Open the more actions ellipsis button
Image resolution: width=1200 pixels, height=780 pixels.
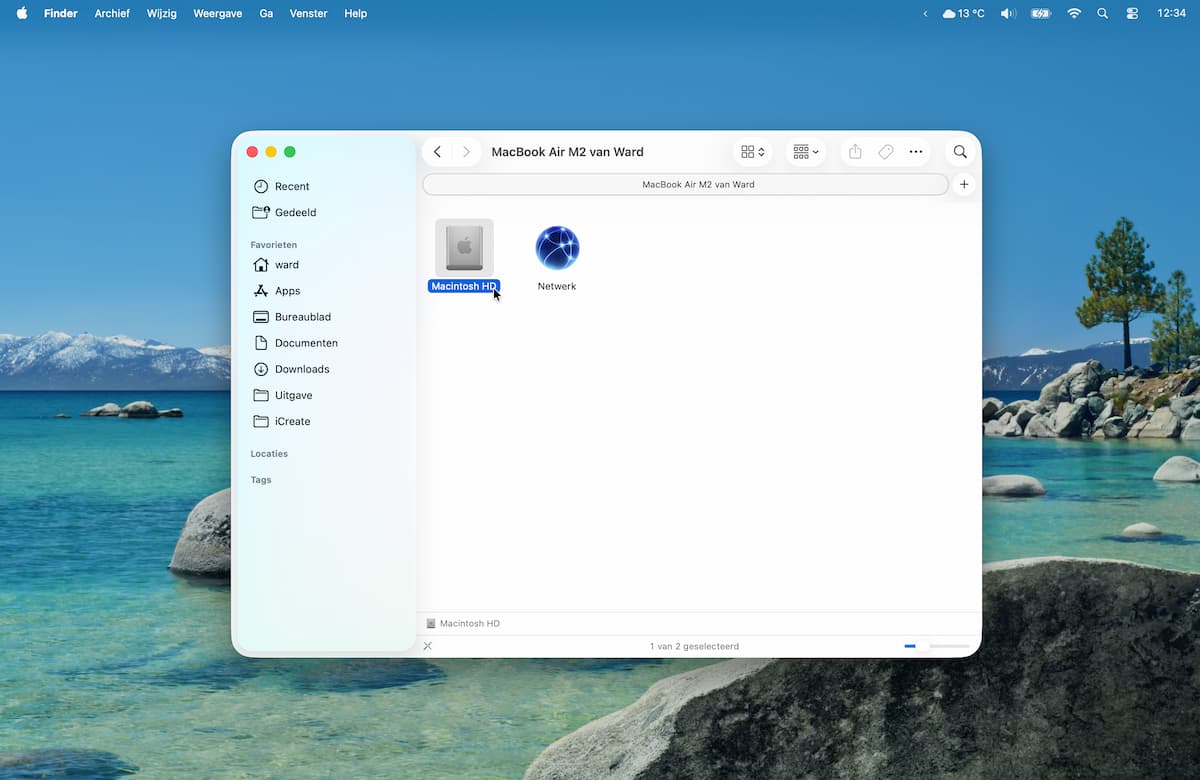[915, 152]
